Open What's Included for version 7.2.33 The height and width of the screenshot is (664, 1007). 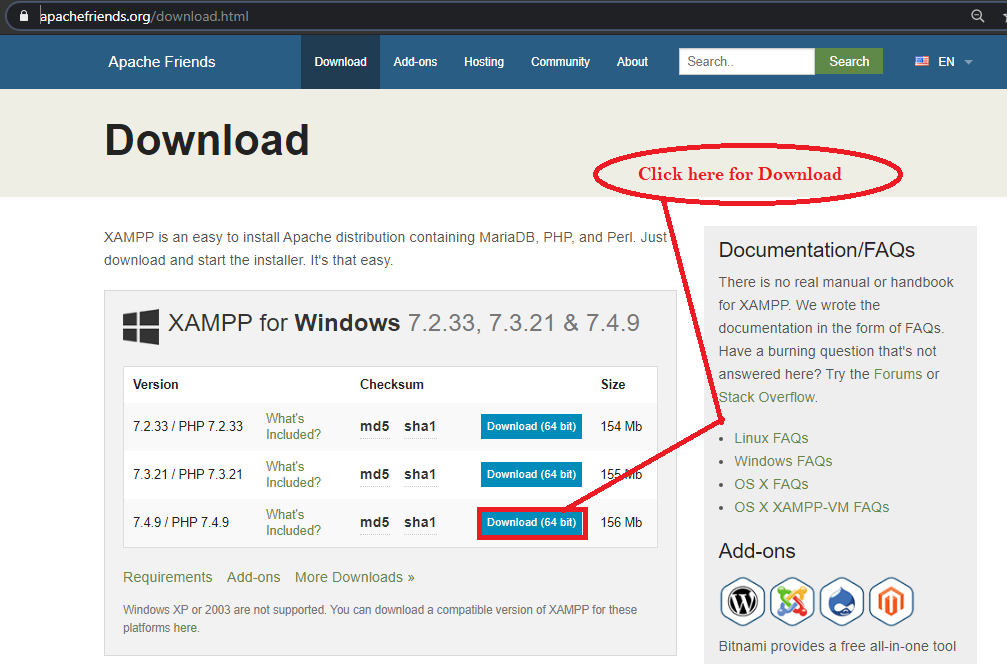tap(293, 426)
